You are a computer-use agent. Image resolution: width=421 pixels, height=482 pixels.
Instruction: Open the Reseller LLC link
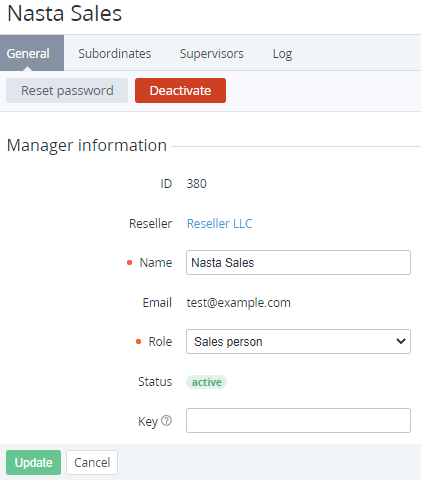pos(219,223)
